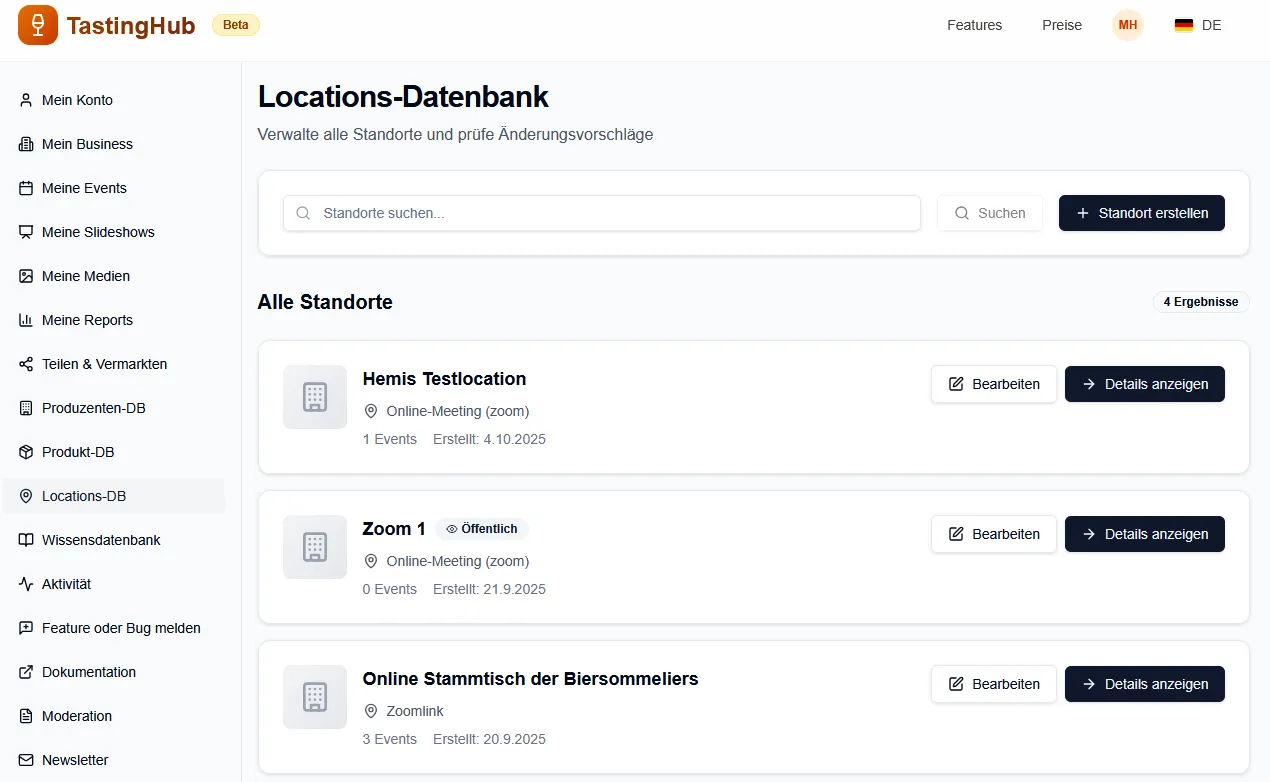
Task: Open Produzenten-DB from the sidebar
Action: pyautogui.click(x=93, y=408)
